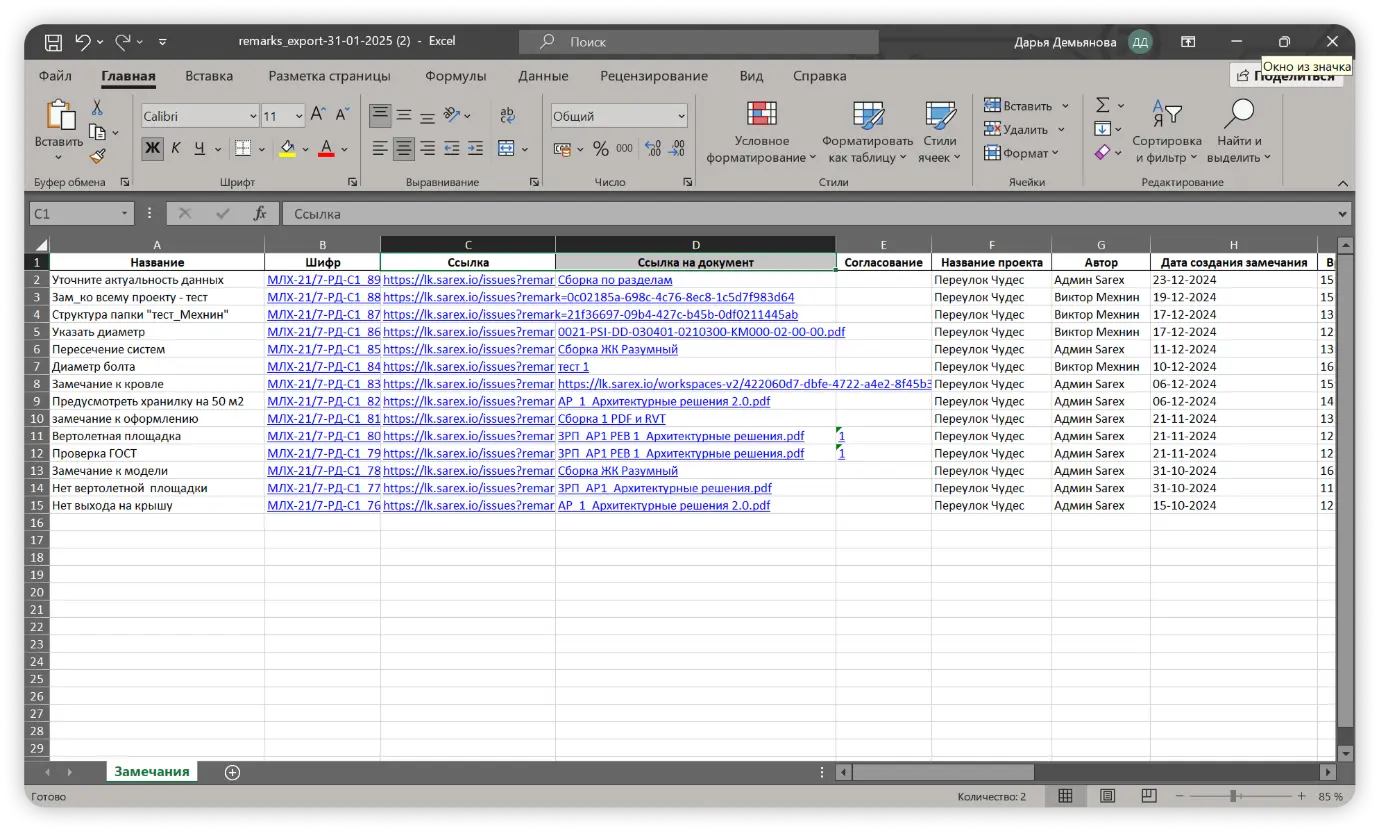Open Условное форматирование dropdown
The height and width of the screenshot is (831, 1379).
coord(761,132)
